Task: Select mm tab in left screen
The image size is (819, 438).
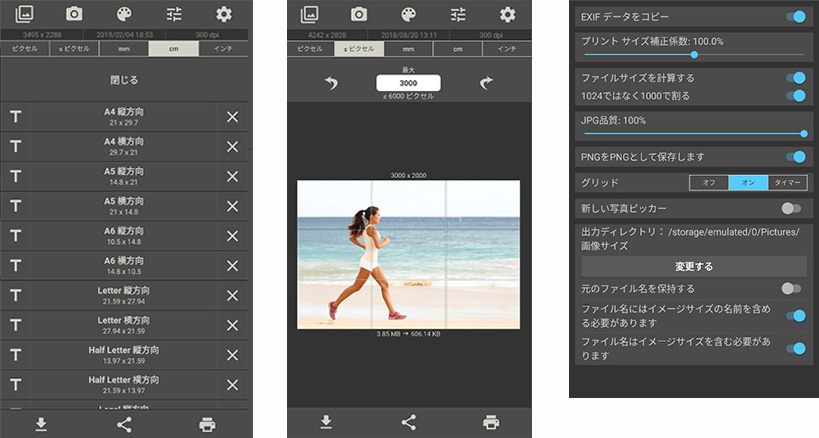Action: 124,49
